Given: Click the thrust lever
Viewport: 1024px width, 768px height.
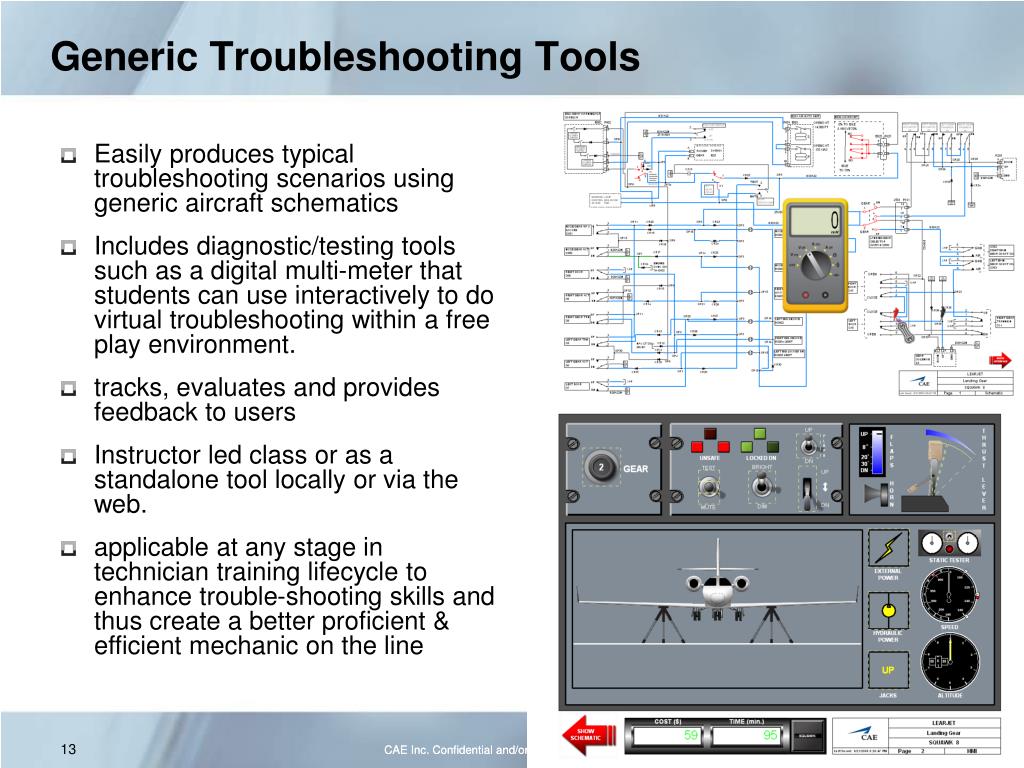Looking at the screenshot, I should pyautogui.click(x=936, y=470).
